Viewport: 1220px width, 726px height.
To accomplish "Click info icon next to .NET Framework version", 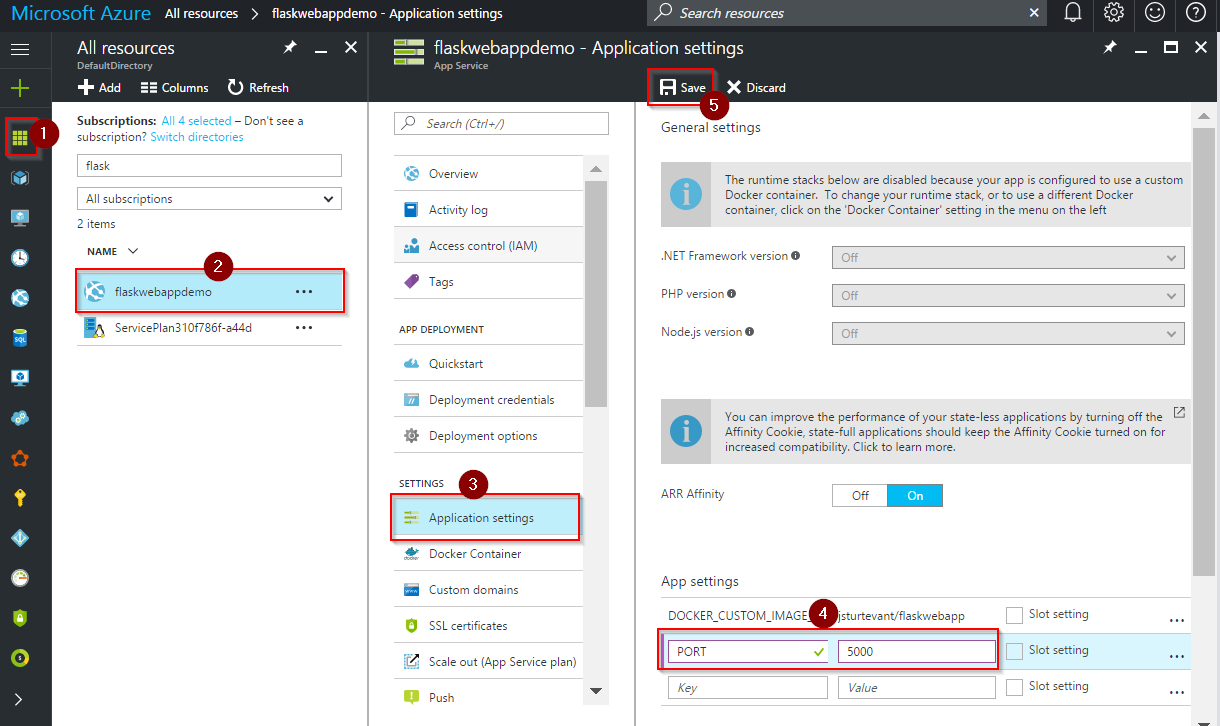I will point(796,256).
